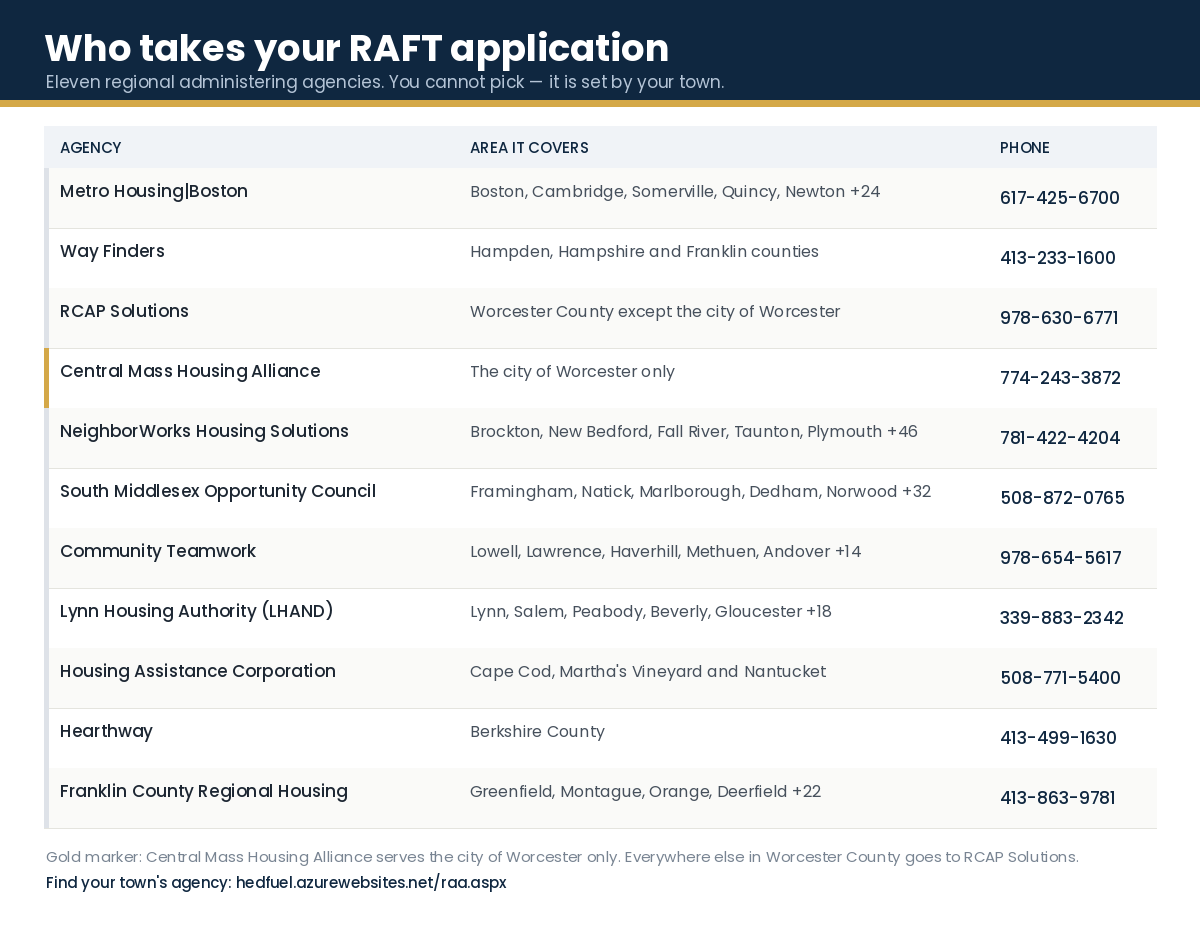
Task: Click Greenfield, Montague, Orange coverage area
Action: coord(645,791)
